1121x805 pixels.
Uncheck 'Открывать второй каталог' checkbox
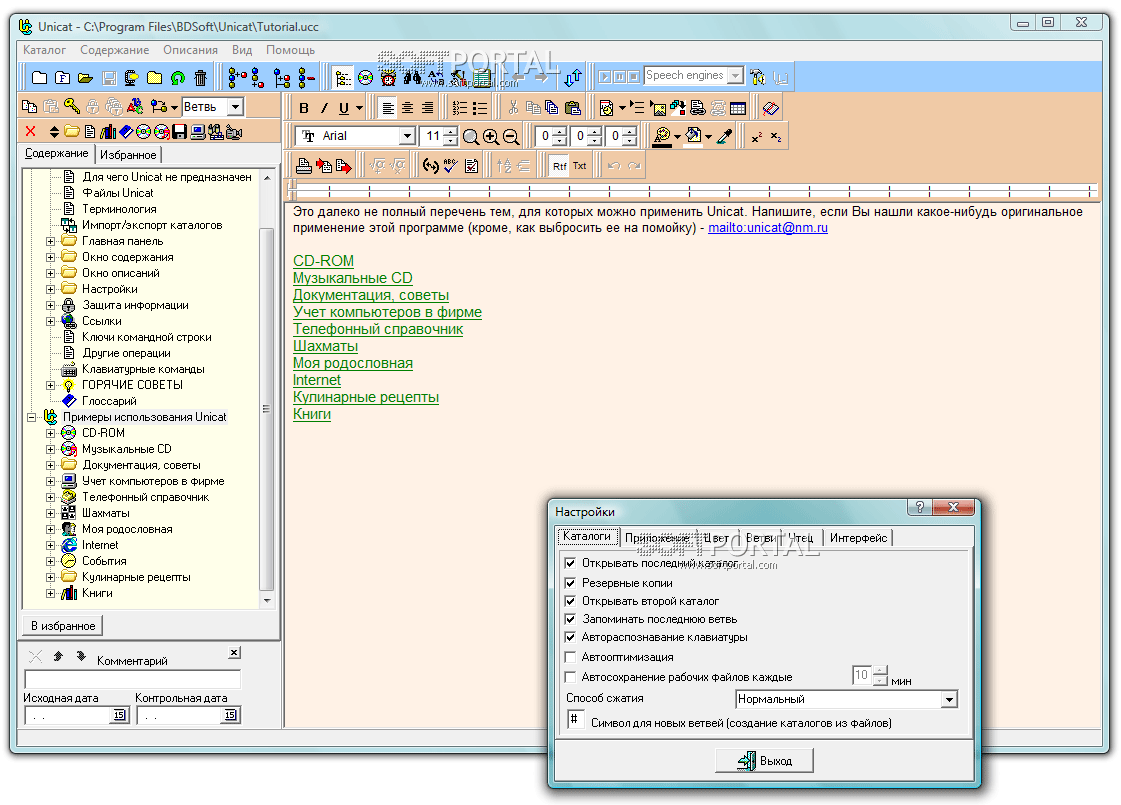pyautogui.click(x=570, y=601)
